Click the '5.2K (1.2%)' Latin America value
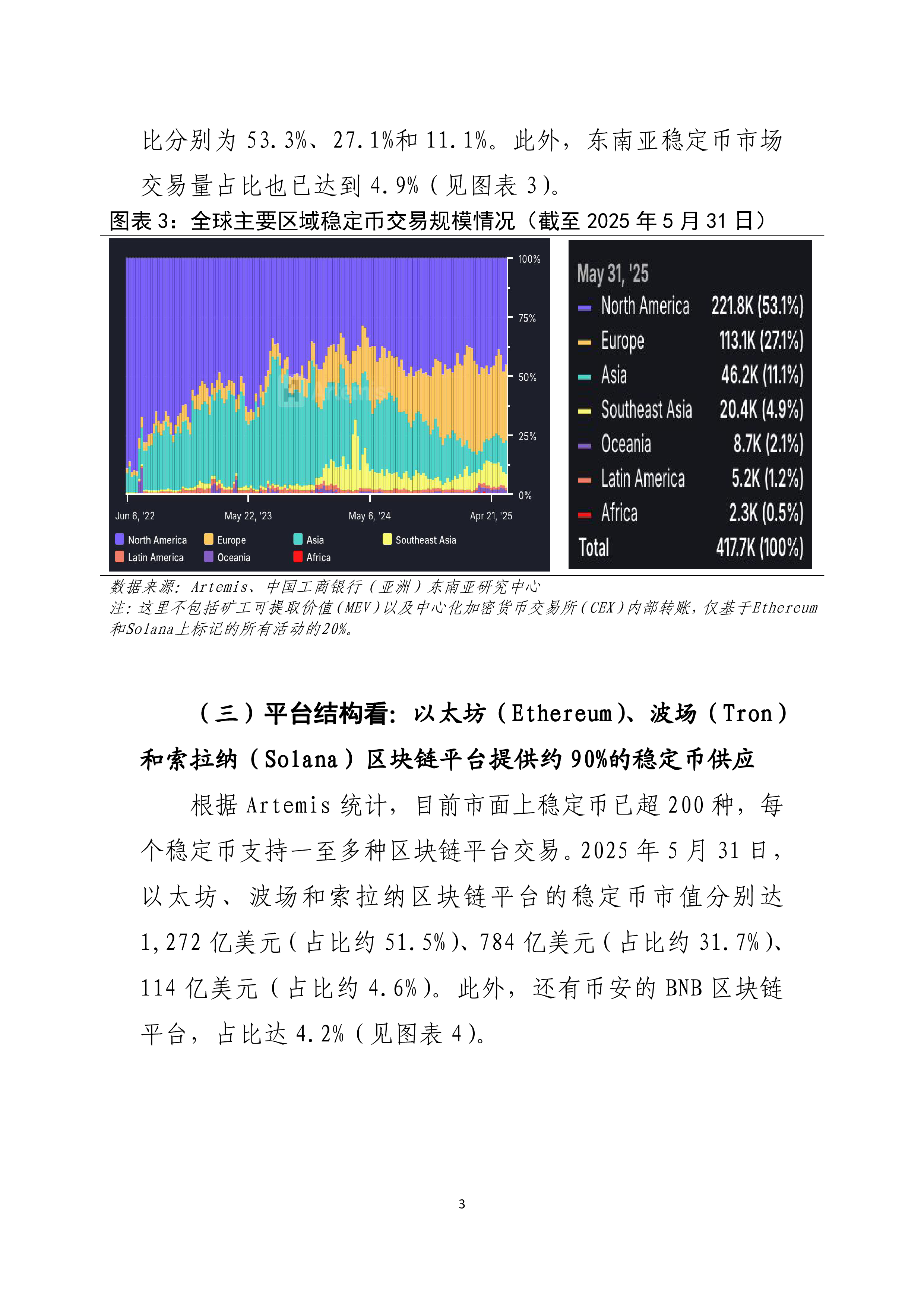 click(768, 479)
